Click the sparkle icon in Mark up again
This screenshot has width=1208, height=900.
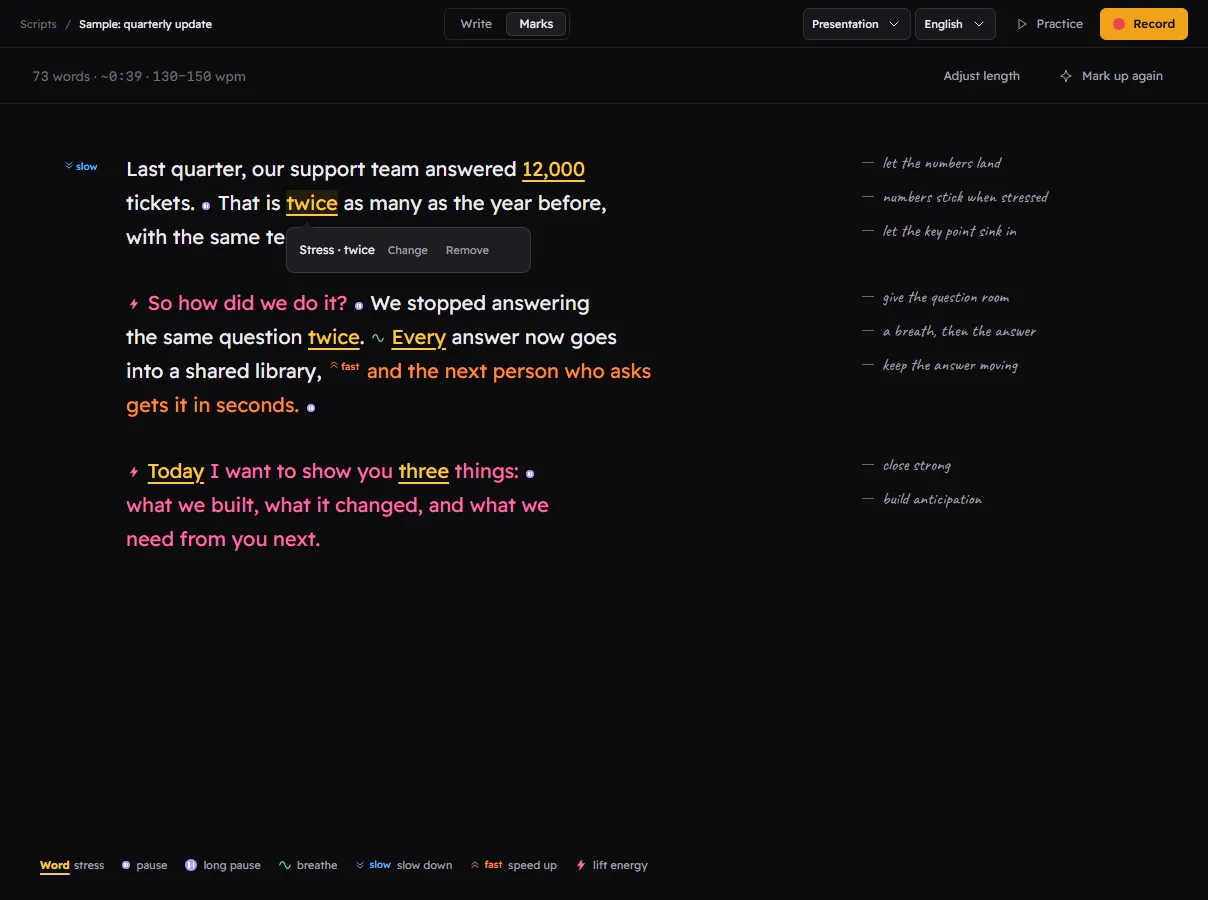point(1066,76)
